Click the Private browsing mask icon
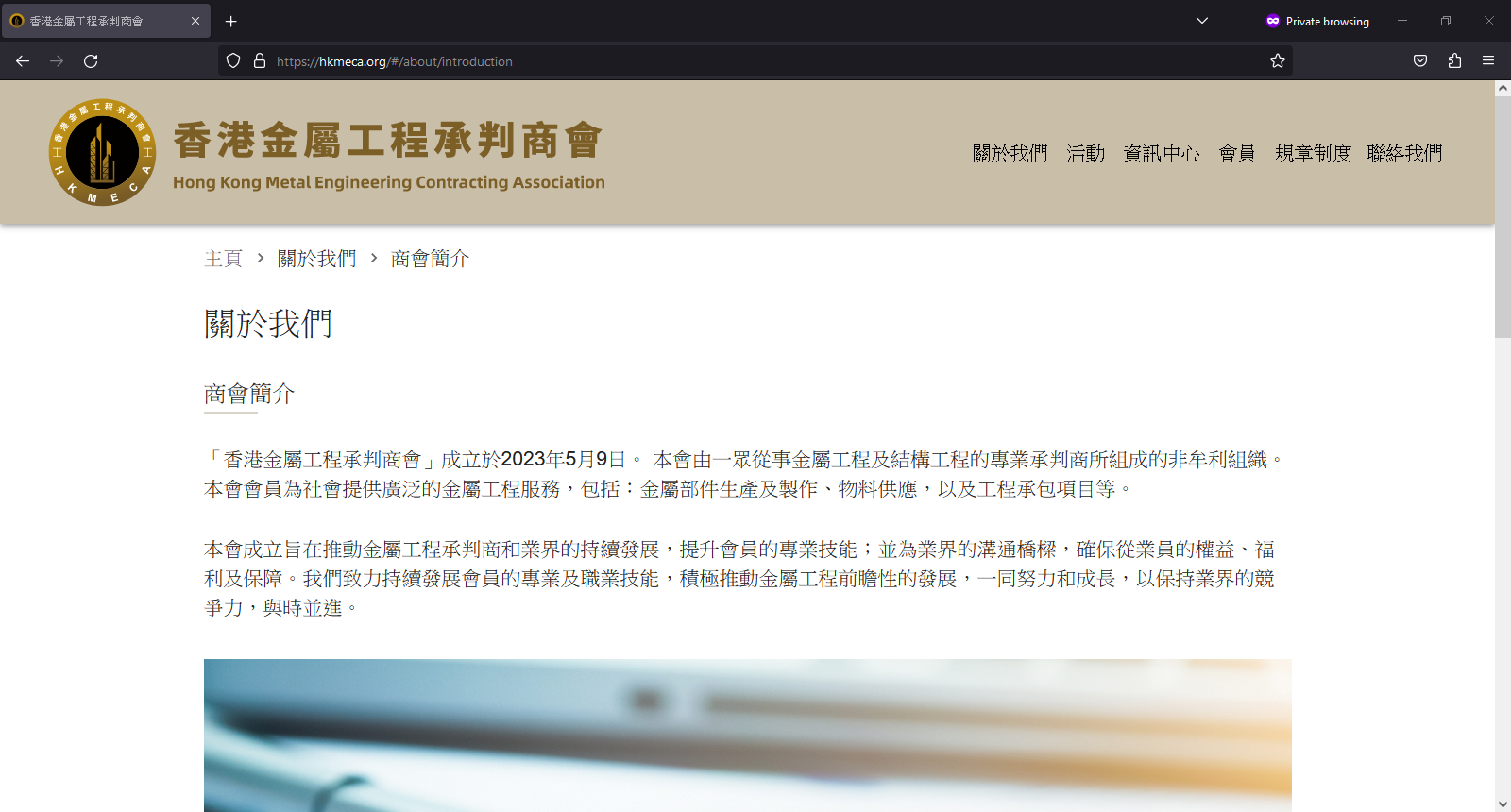 (1273, 21)
